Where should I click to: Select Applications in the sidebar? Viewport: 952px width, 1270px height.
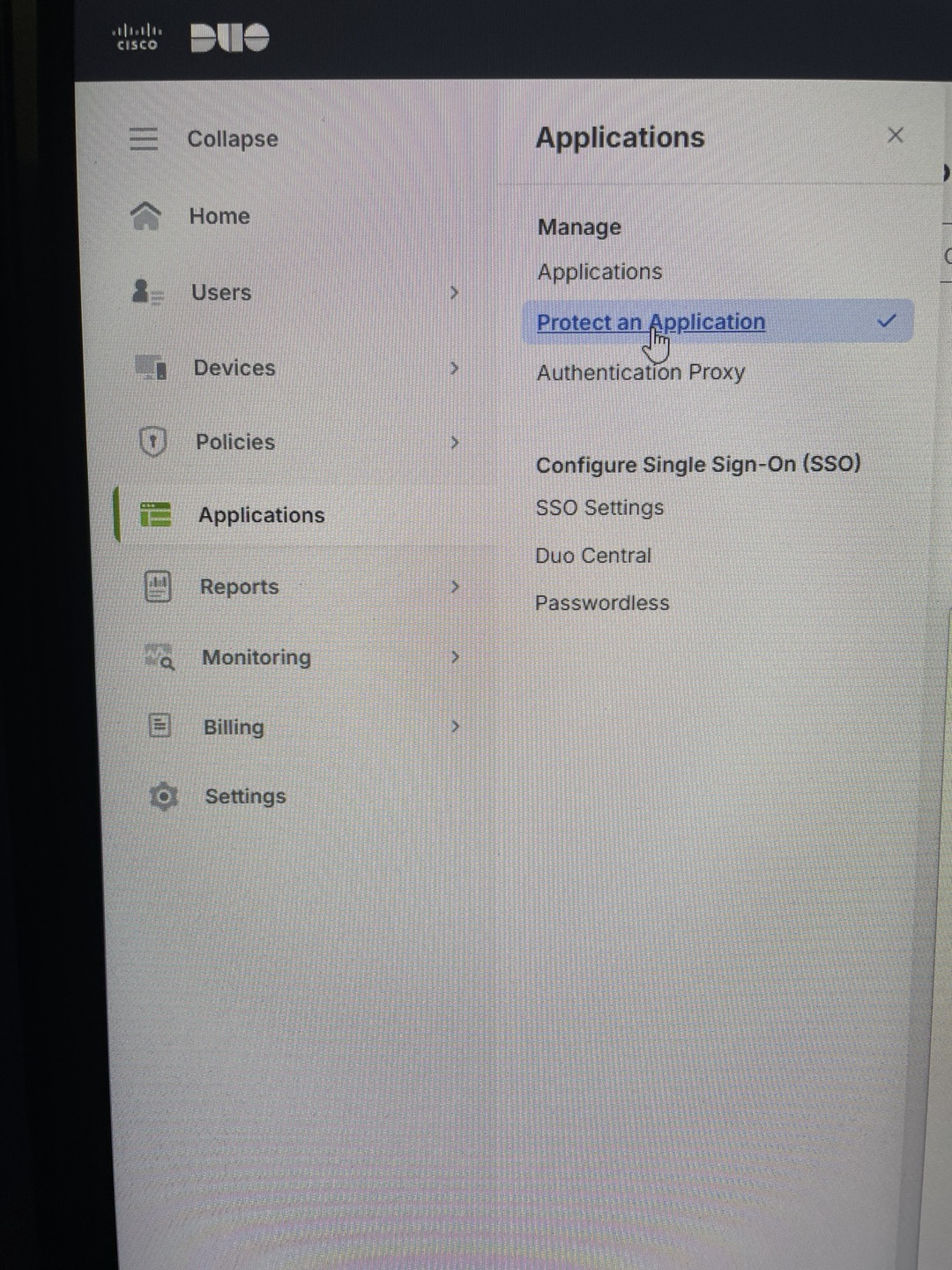click(262, 515)
